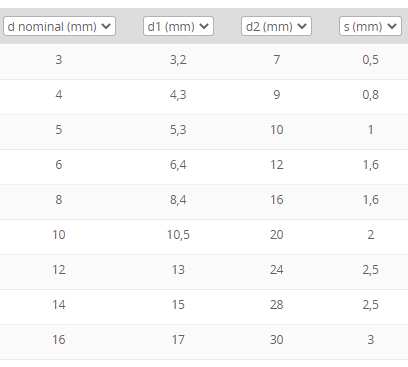This screenshot has height=367, width=408.
Task: Click the d1 value 4,3 cell
Action: [178, 95]
